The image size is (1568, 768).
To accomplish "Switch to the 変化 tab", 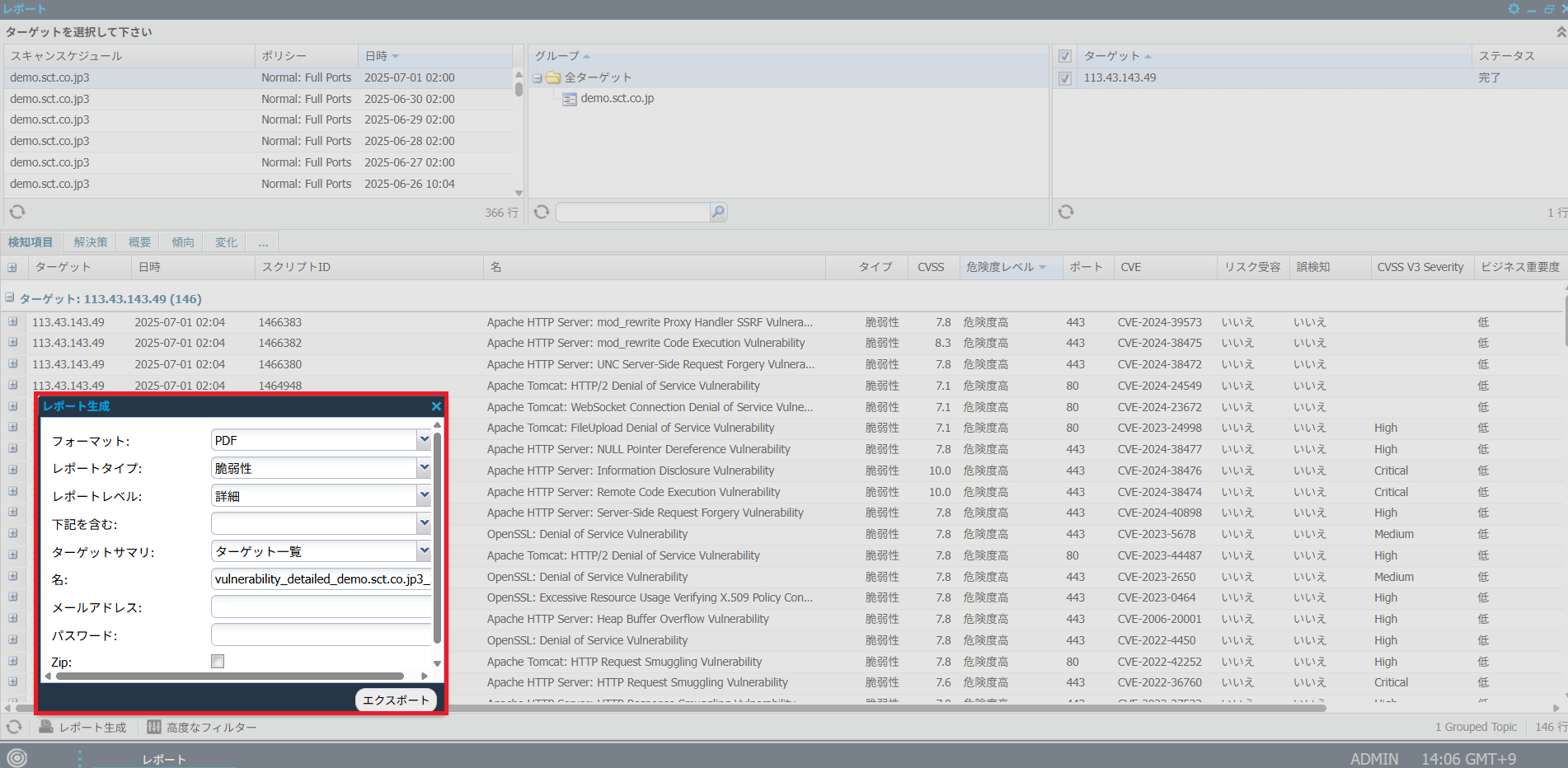I will click(226, 242).
